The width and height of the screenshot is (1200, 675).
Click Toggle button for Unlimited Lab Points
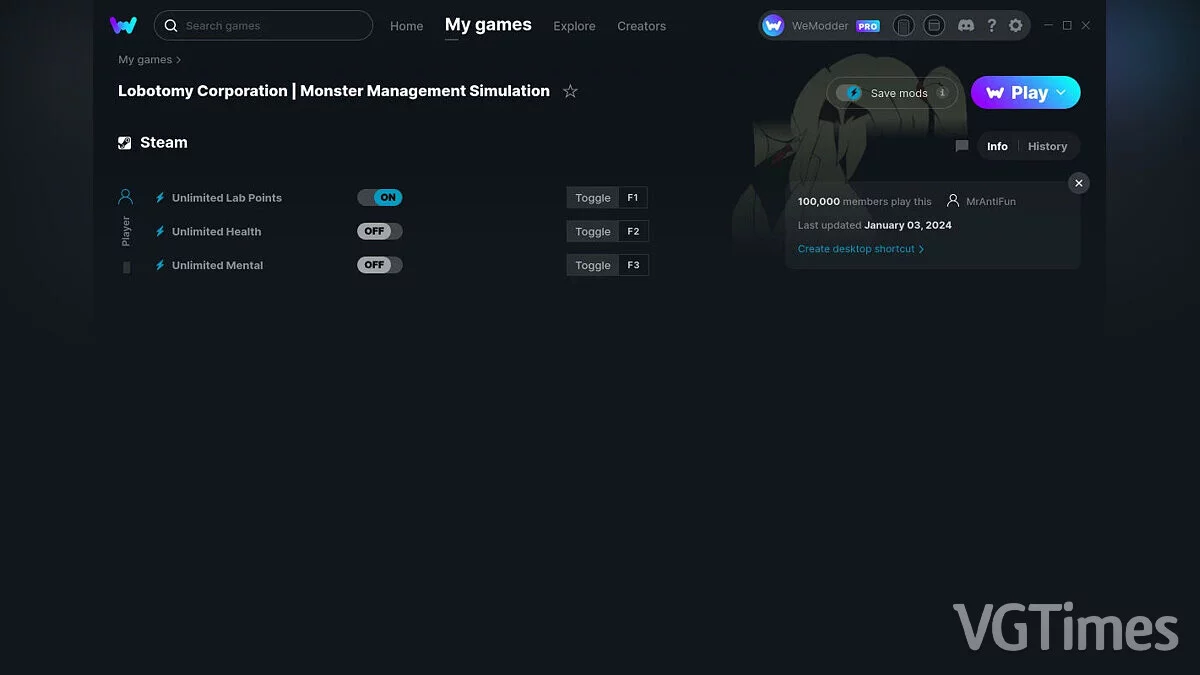pyautogui.click(x=593, y=198)
